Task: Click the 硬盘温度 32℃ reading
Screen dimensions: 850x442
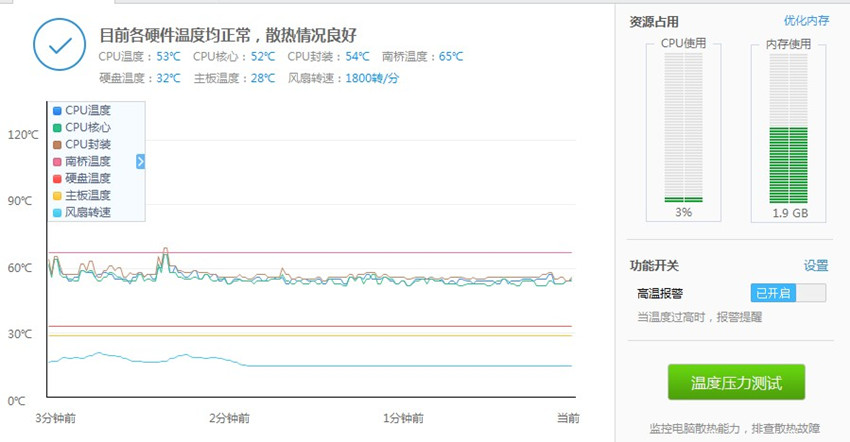Action: coord(139,78)
